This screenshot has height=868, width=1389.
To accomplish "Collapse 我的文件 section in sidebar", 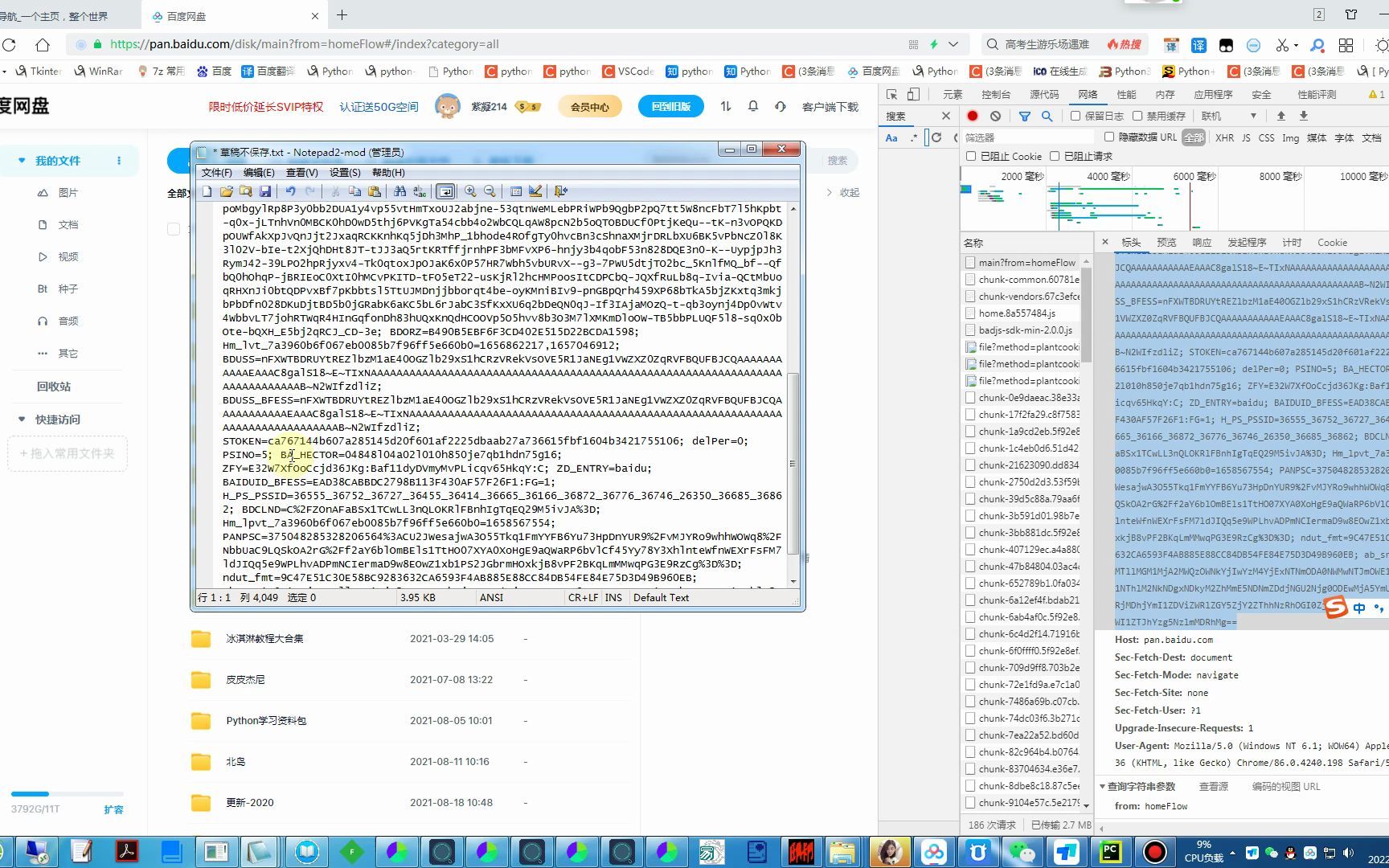I will coord(22,161).
